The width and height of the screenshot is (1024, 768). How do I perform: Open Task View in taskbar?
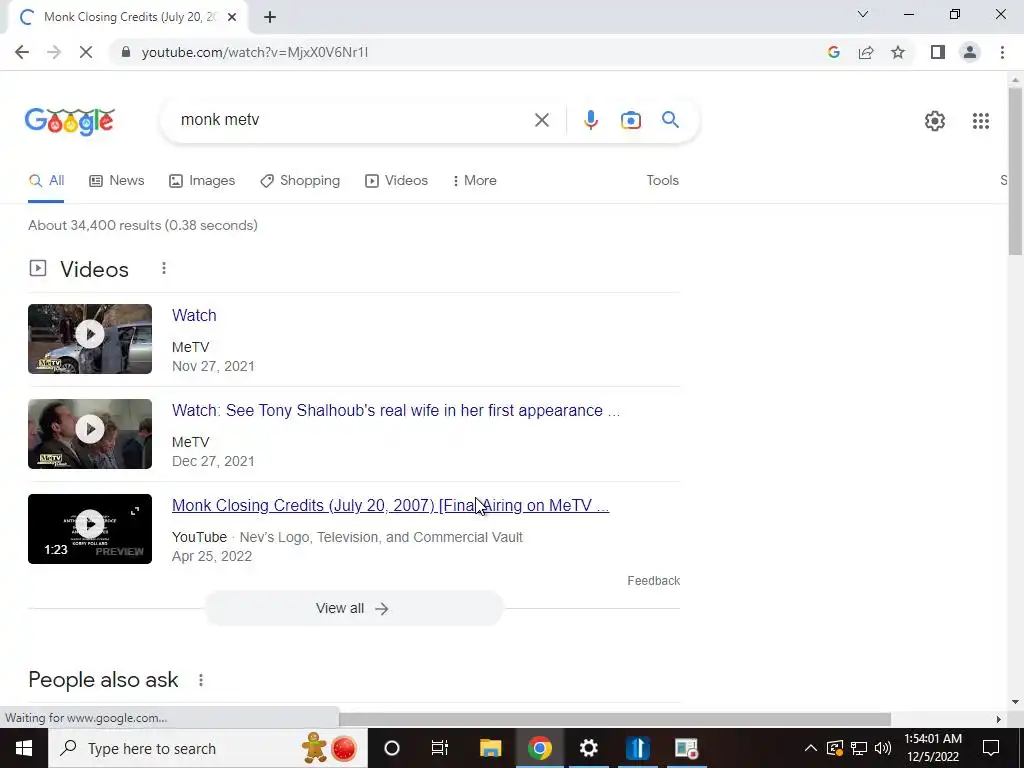click(440, 748)
